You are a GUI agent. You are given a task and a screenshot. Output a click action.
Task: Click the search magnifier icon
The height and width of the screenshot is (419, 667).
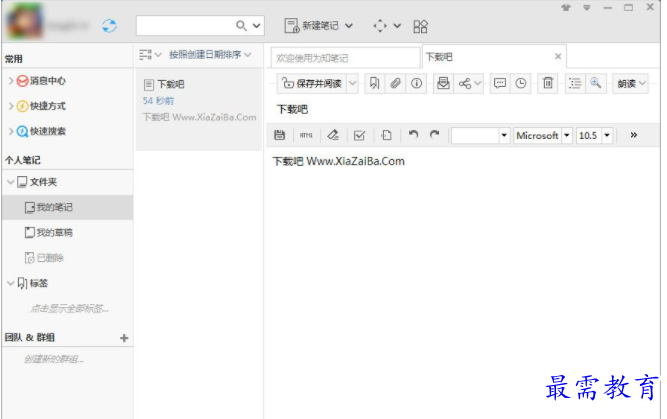coord(241,26)
